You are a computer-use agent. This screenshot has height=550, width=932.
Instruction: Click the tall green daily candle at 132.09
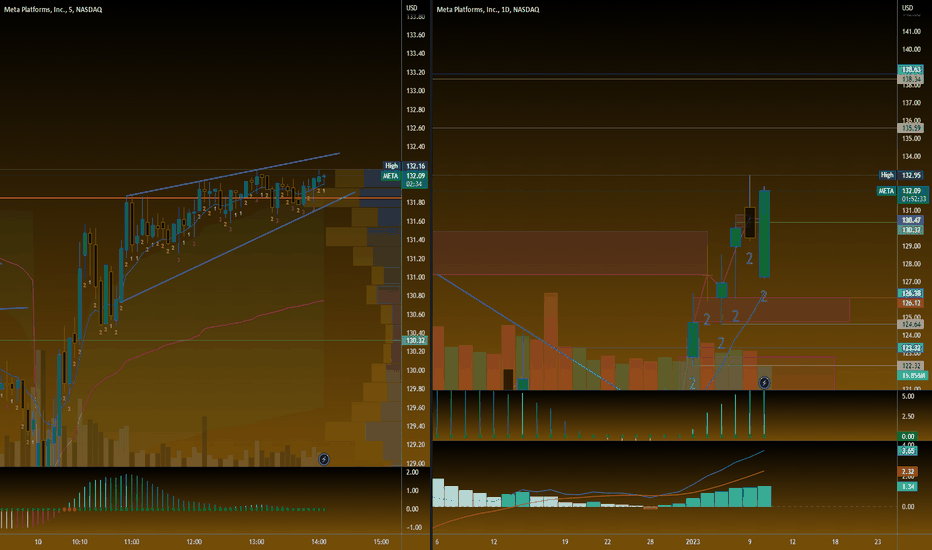[764, 234]
